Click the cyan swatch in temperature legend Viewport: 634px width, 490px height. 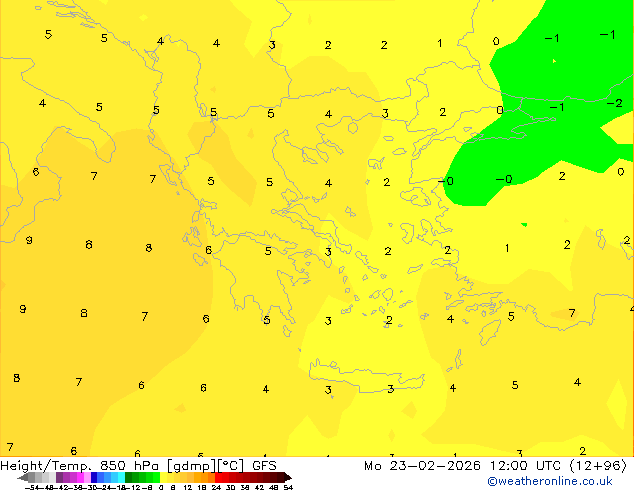point(121,477)
